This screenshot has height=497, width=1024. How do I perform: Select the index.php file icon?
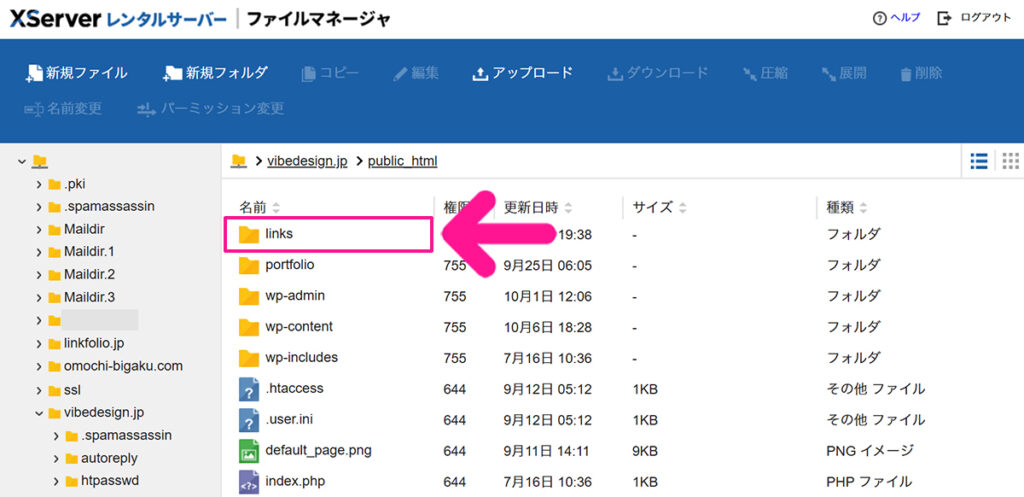(x=249, y=482)
